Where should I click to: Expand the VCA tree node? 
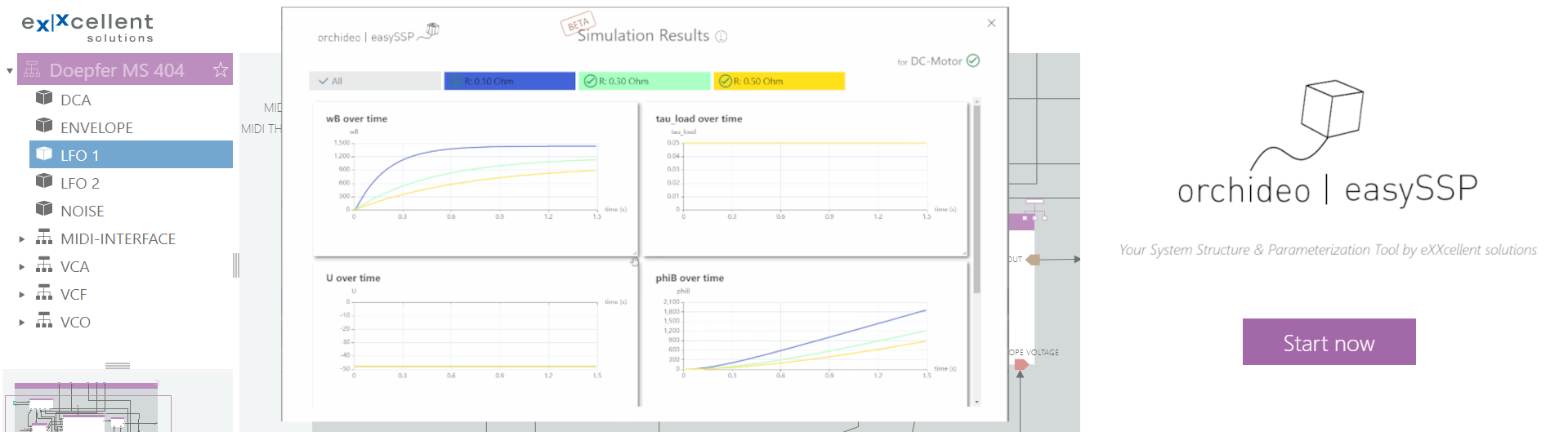22,267
